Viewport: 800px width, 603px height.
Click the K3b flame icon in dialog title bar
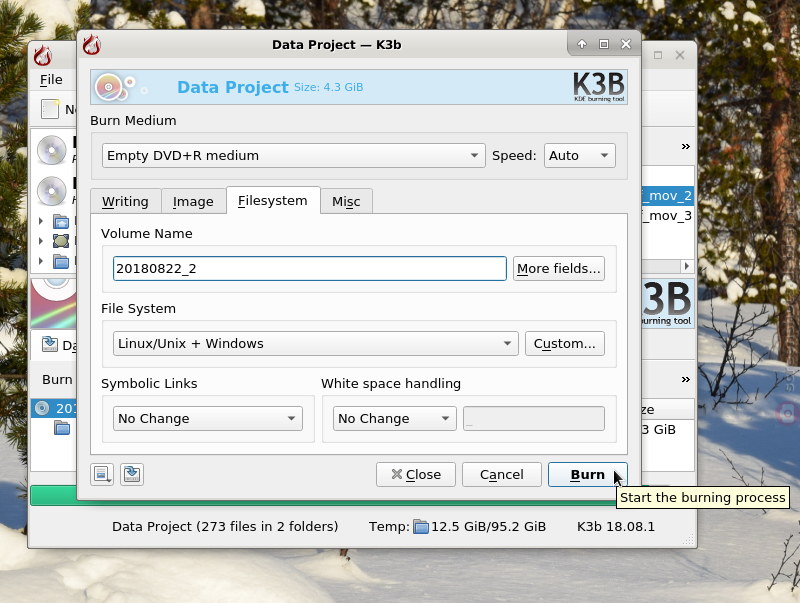92,44
